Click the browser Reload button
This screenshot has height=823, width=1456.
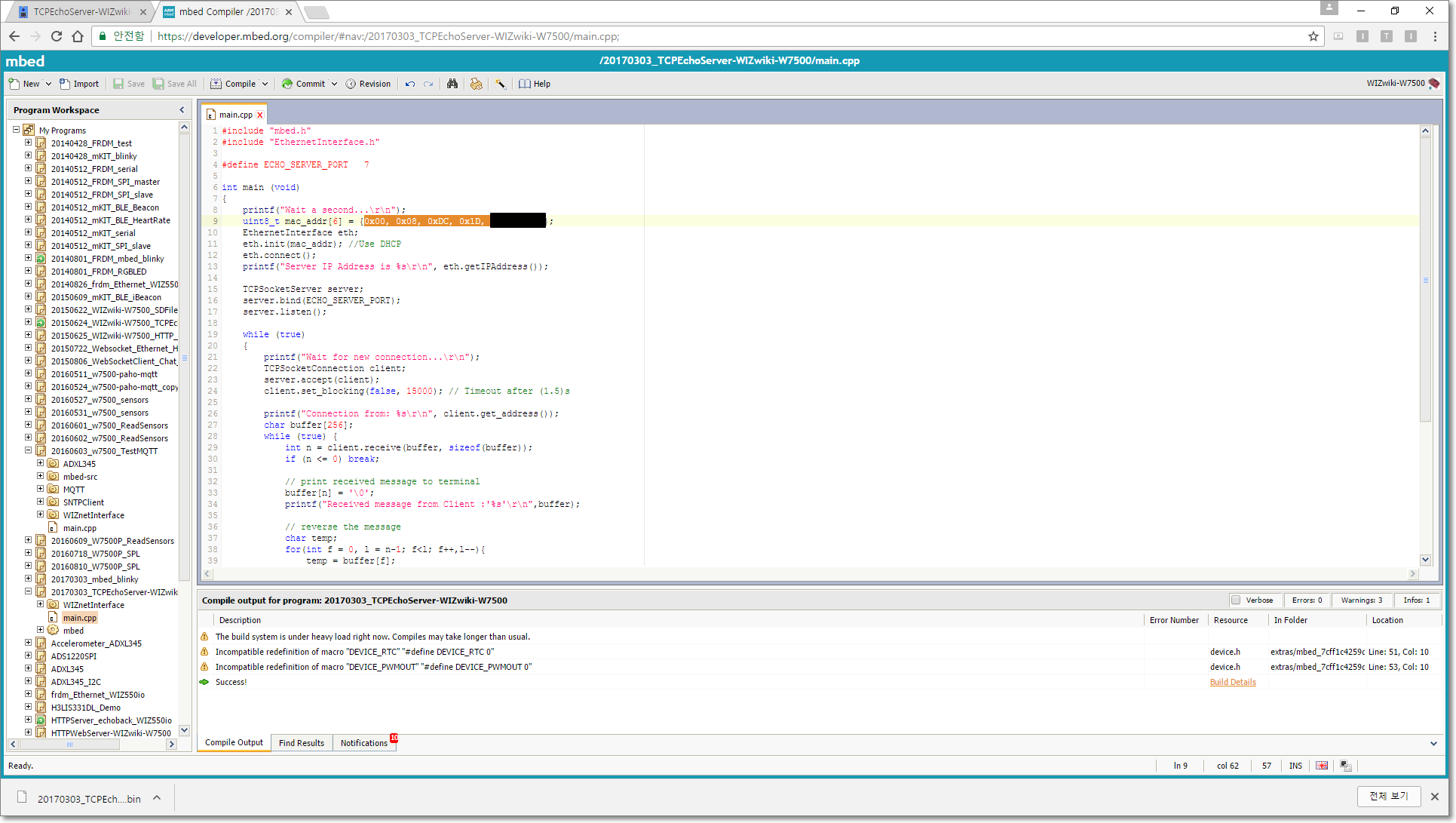click(x=57, y=36)
